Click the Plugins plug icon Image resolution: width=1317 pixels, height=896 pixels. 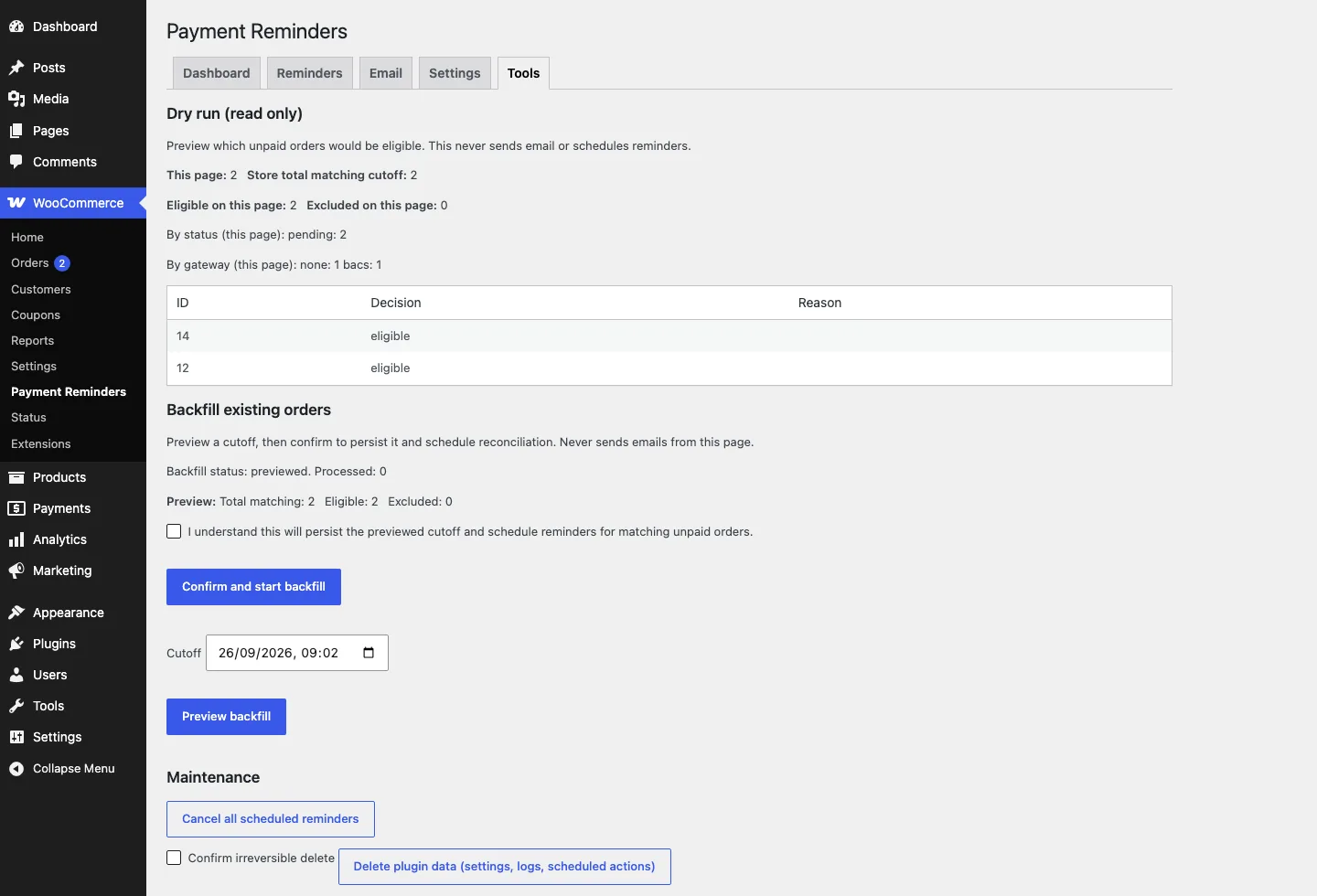click(x=16, y=644)
